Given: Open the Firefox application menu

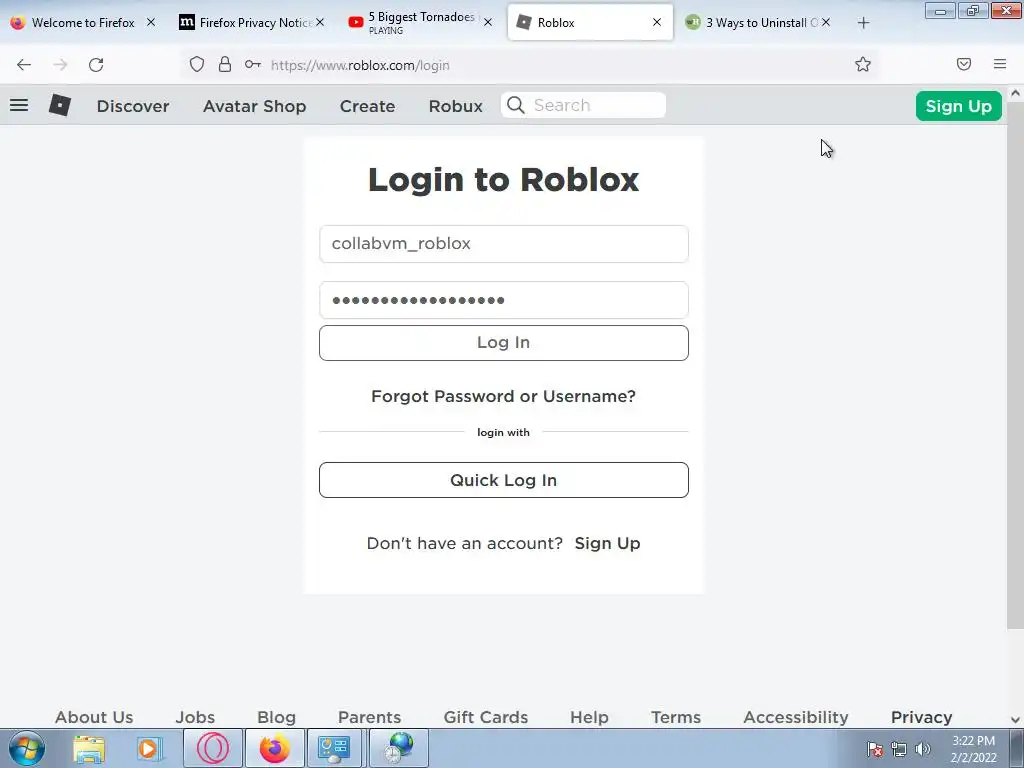Looking at the screenshot, I should [x=1000, y=64].
